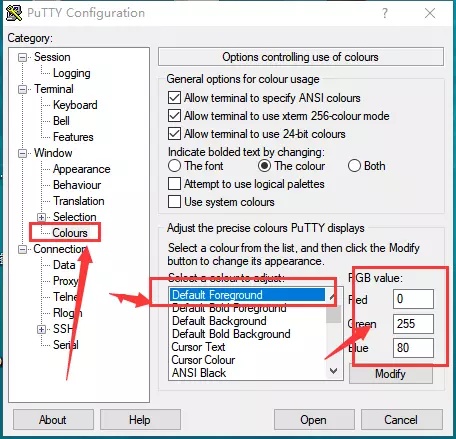Open the Selection category
Screen dimensions: 456x439
75,217
